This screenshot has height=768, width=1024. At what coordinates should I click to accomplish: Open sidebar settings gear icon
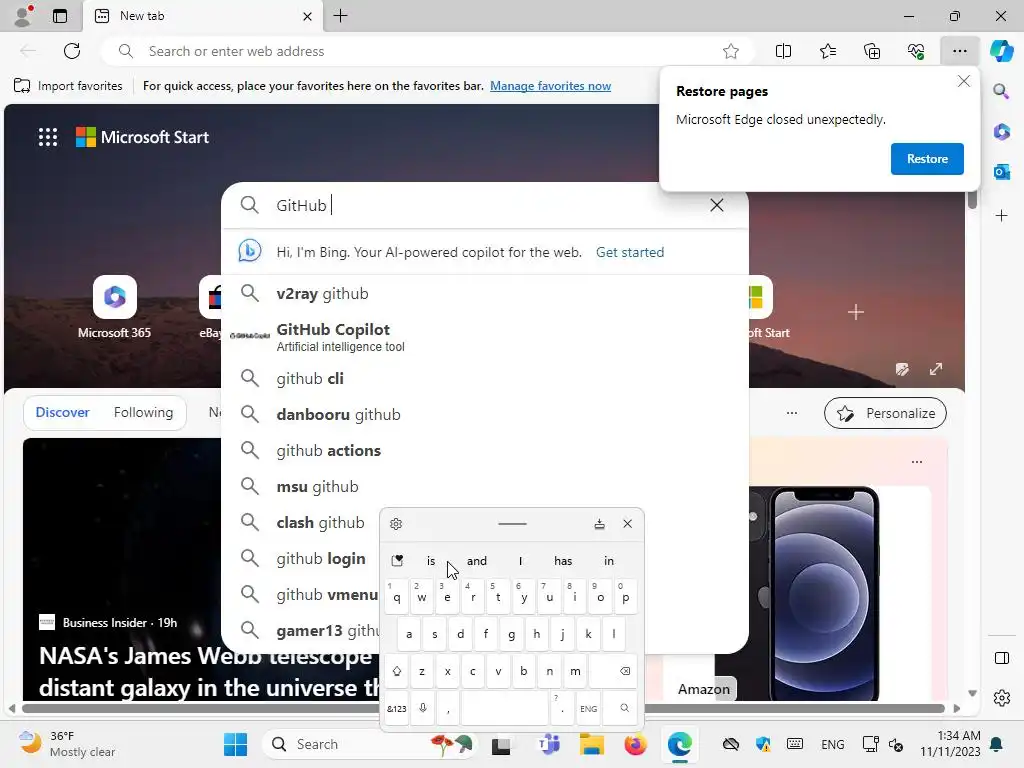(1002, 698)
